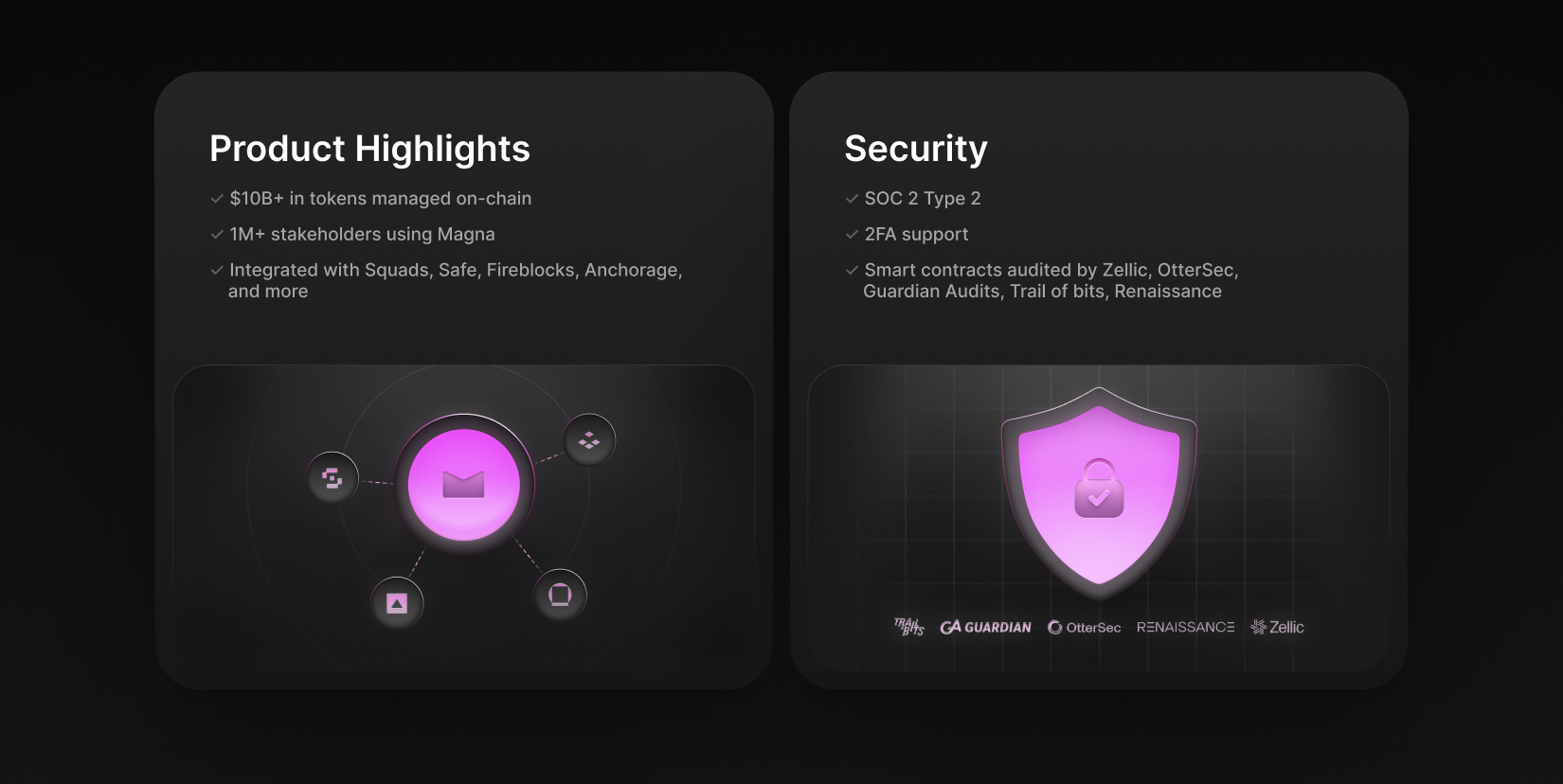This screenshot has height=784, width=1563.
Task: Click the S-shaped icon node left of Magna
Action: point(332,478)
